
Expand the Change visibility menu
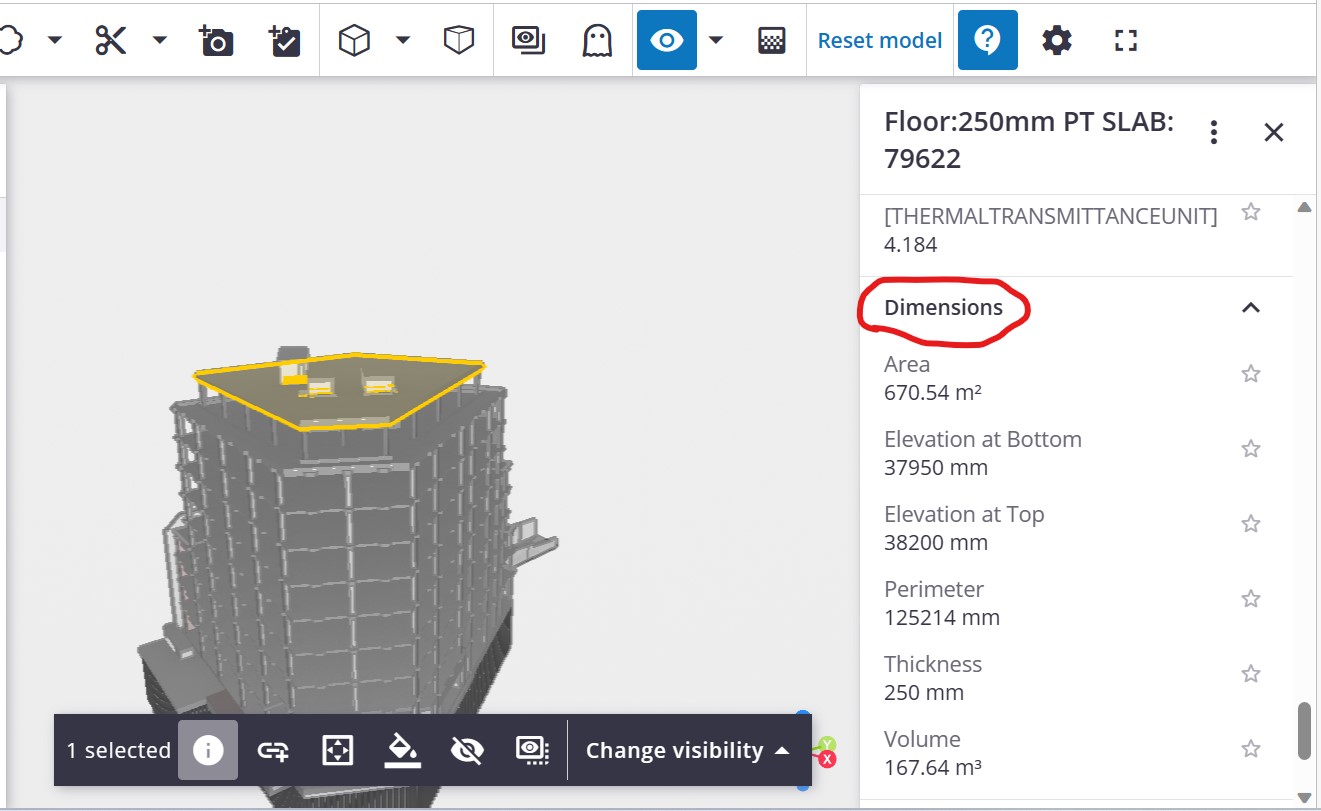[x=688, y=750]
